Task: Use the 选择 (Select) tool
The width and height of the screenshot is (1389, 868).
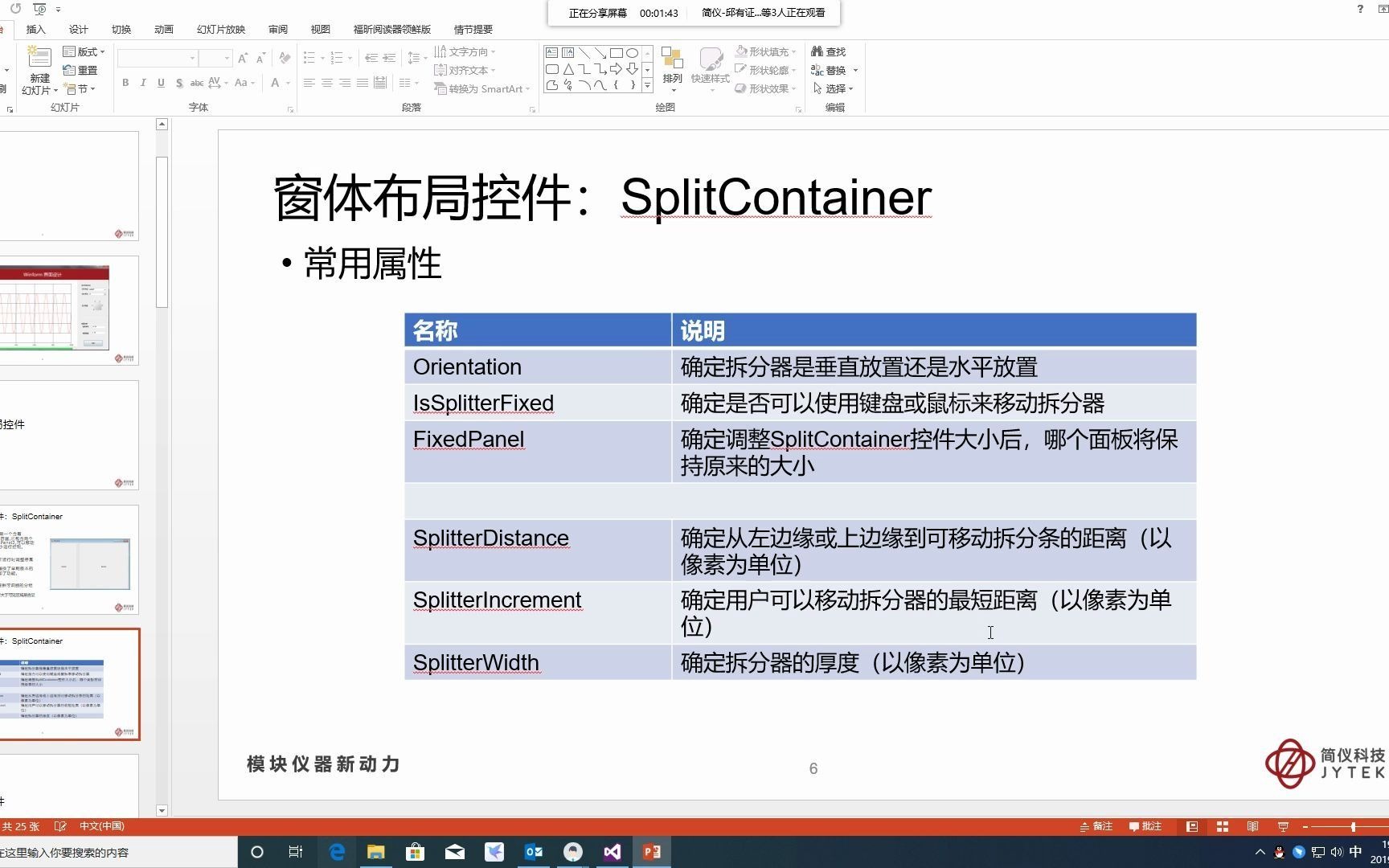Action: (x=834, y=88)
